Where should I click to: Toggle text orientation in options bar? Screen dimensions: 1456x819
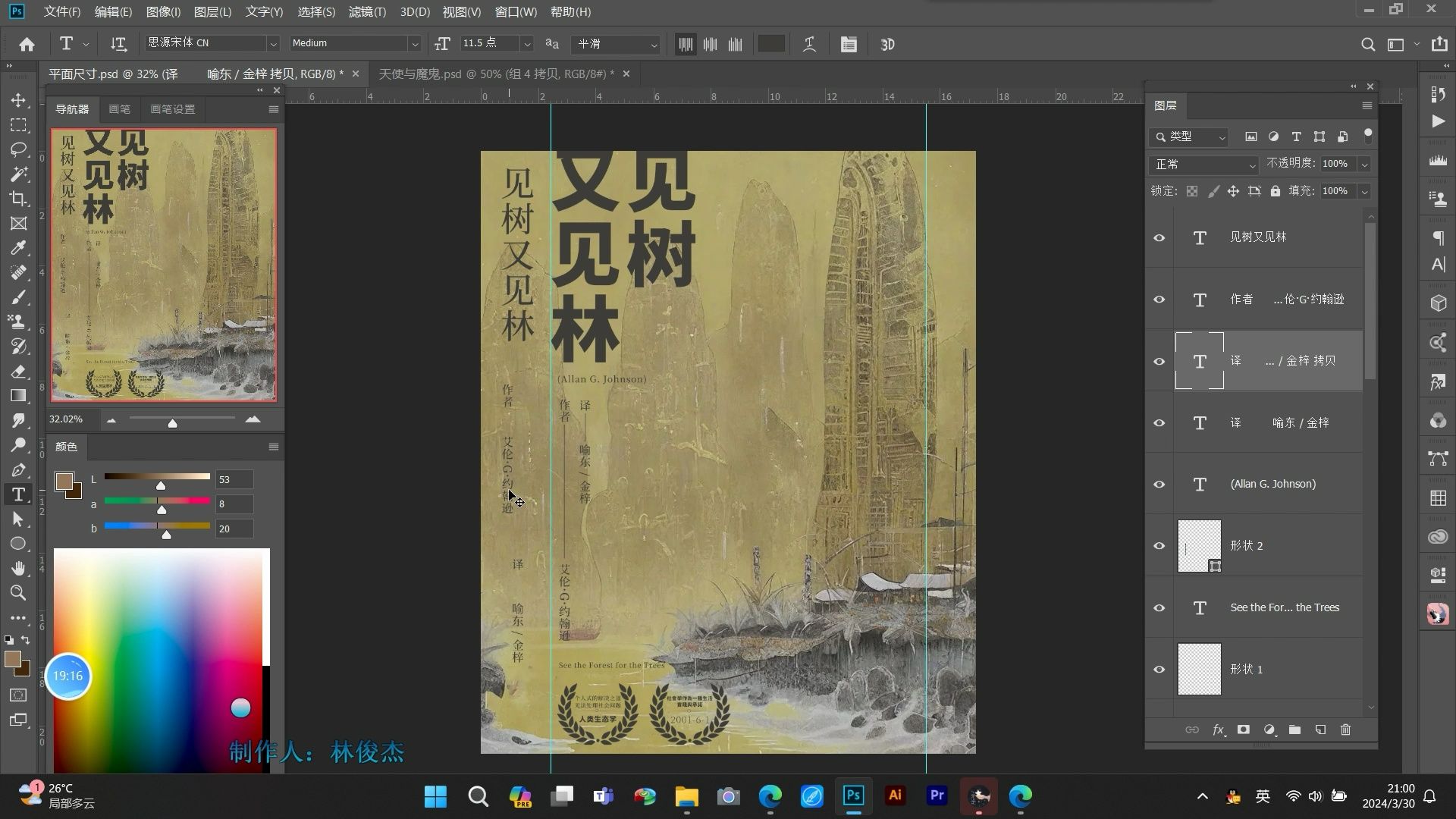(118, 44)
